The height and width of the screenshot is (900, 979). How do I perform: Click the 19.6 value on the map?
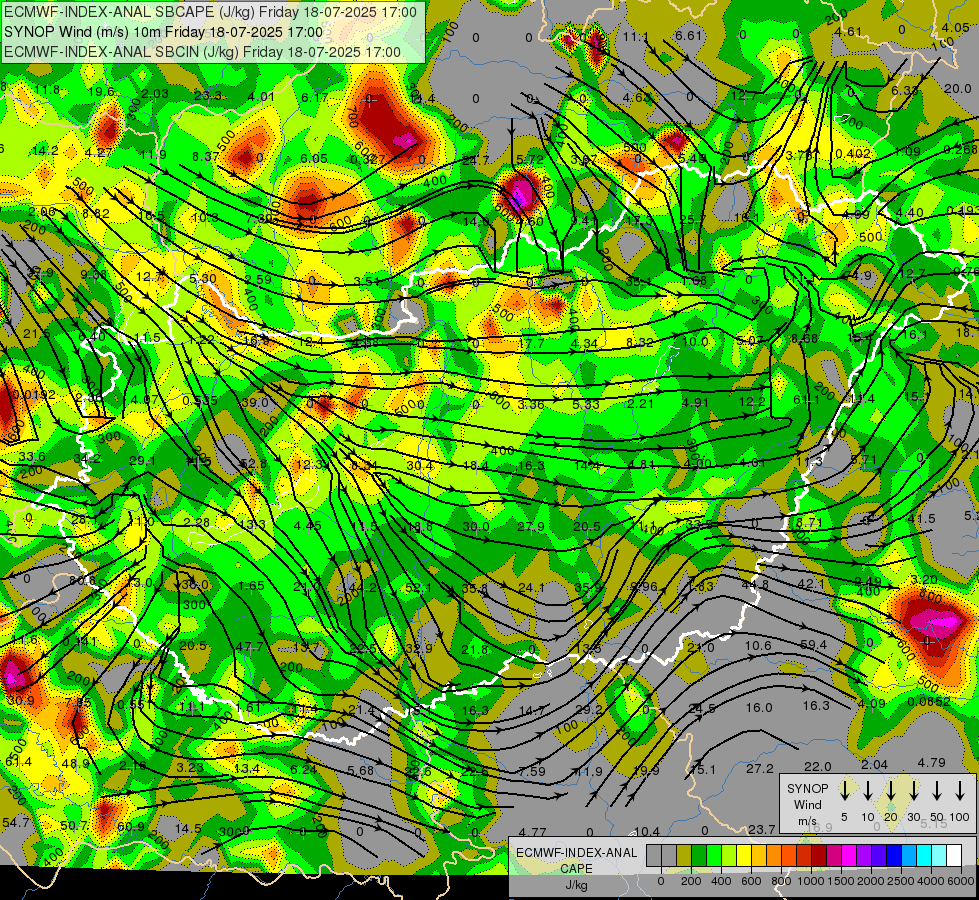102,92
